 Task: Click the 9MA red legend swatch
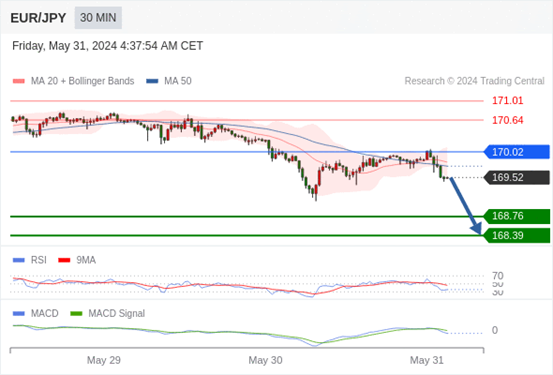(x=64, y=260)
